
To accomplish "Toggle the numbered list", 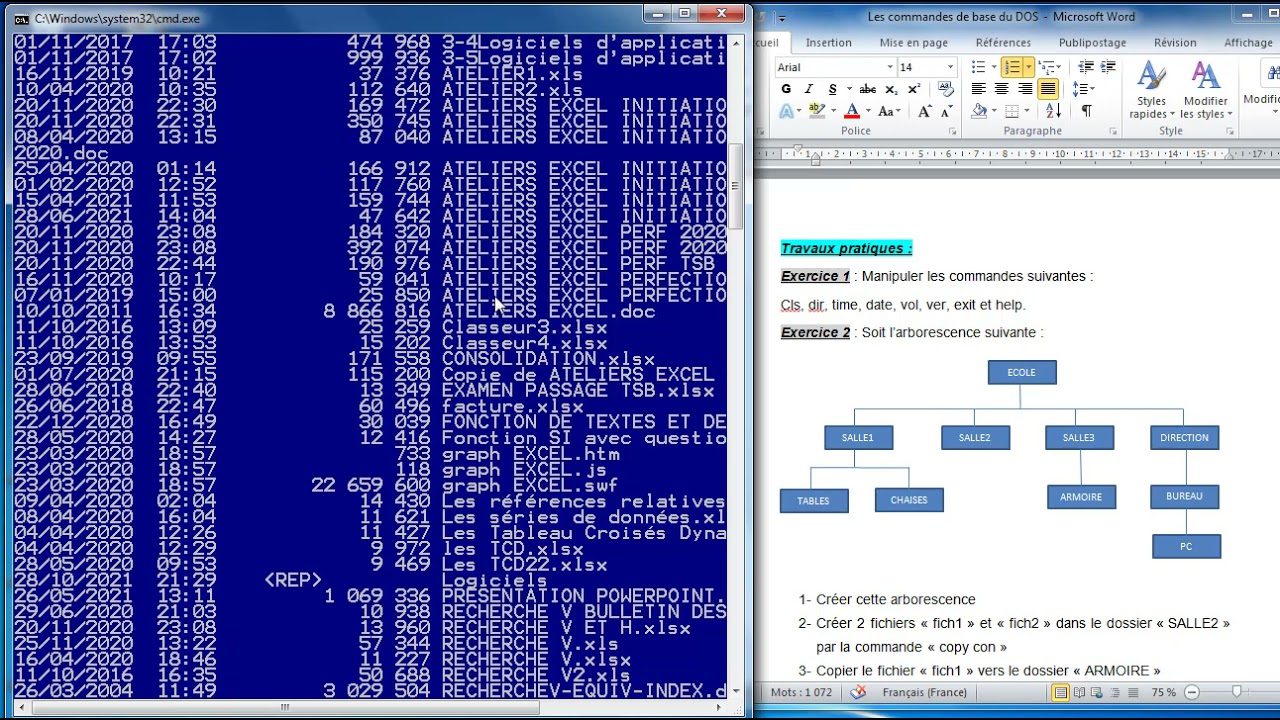I will [x=1012, y=67].
